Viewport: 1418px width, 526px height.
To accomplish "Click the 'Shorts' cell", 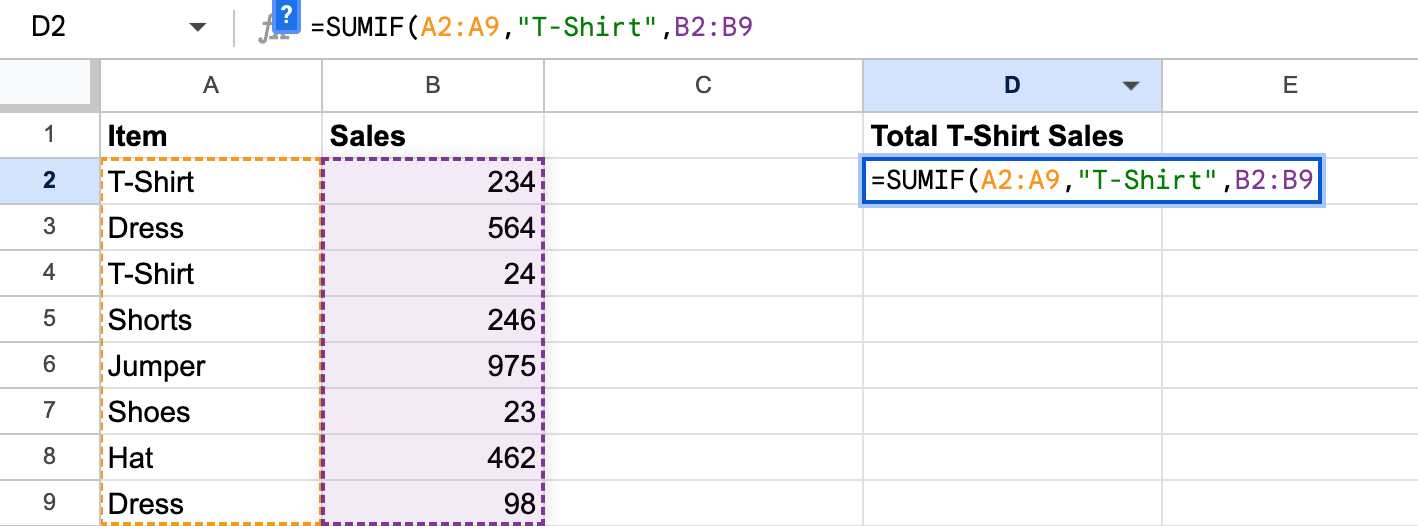I will click(x=211, y=319).
